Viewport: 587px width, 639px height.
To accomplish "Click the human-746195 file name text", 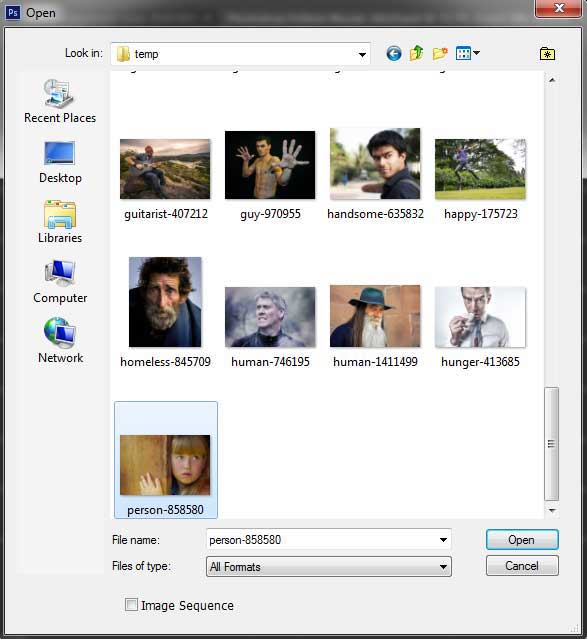I will [270, 362].
